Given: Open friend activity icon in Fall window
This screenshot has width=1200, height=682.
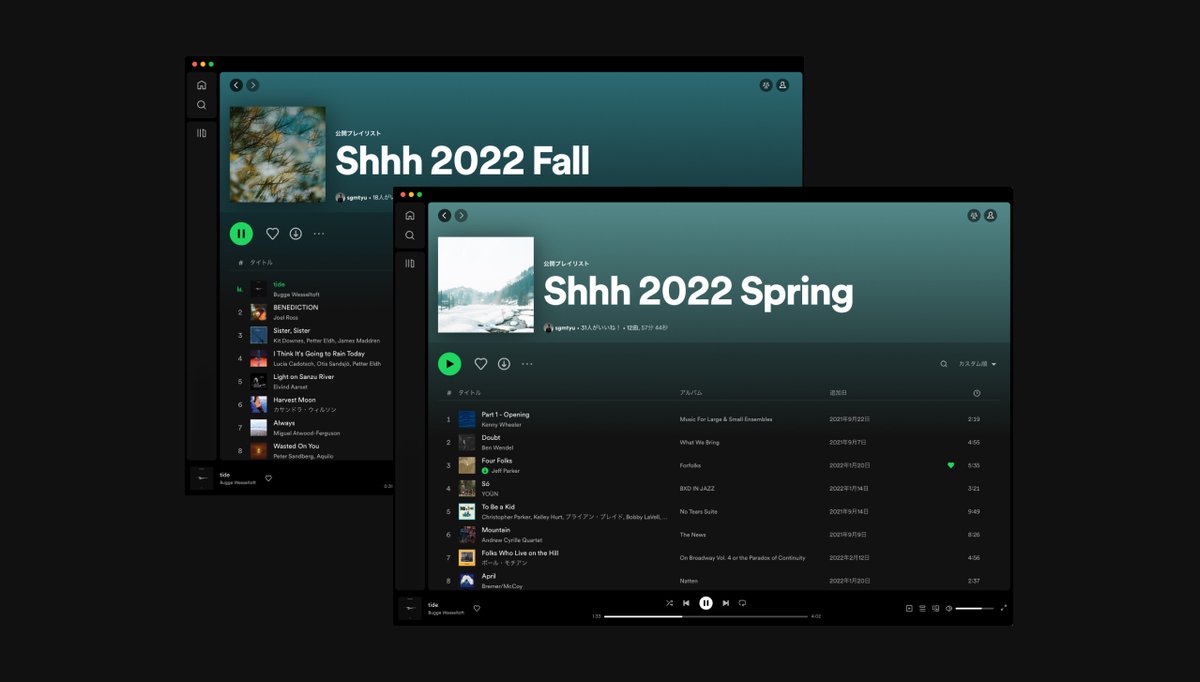Looking at the screenshot, I should (x=766, y=85).
